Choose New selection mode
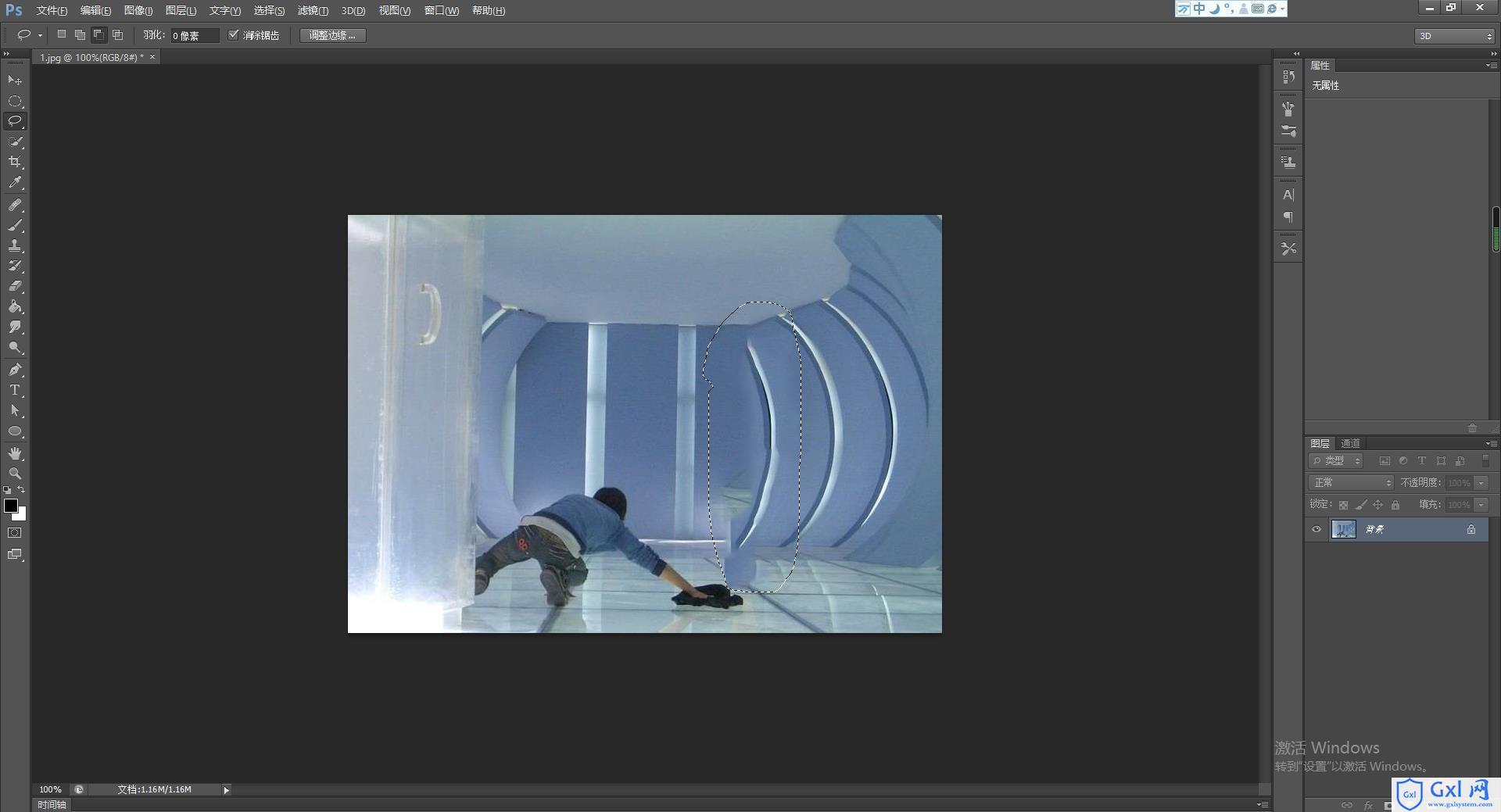Image resolution: width=1501 pixels, height=812 pixels. pos(62,34)
